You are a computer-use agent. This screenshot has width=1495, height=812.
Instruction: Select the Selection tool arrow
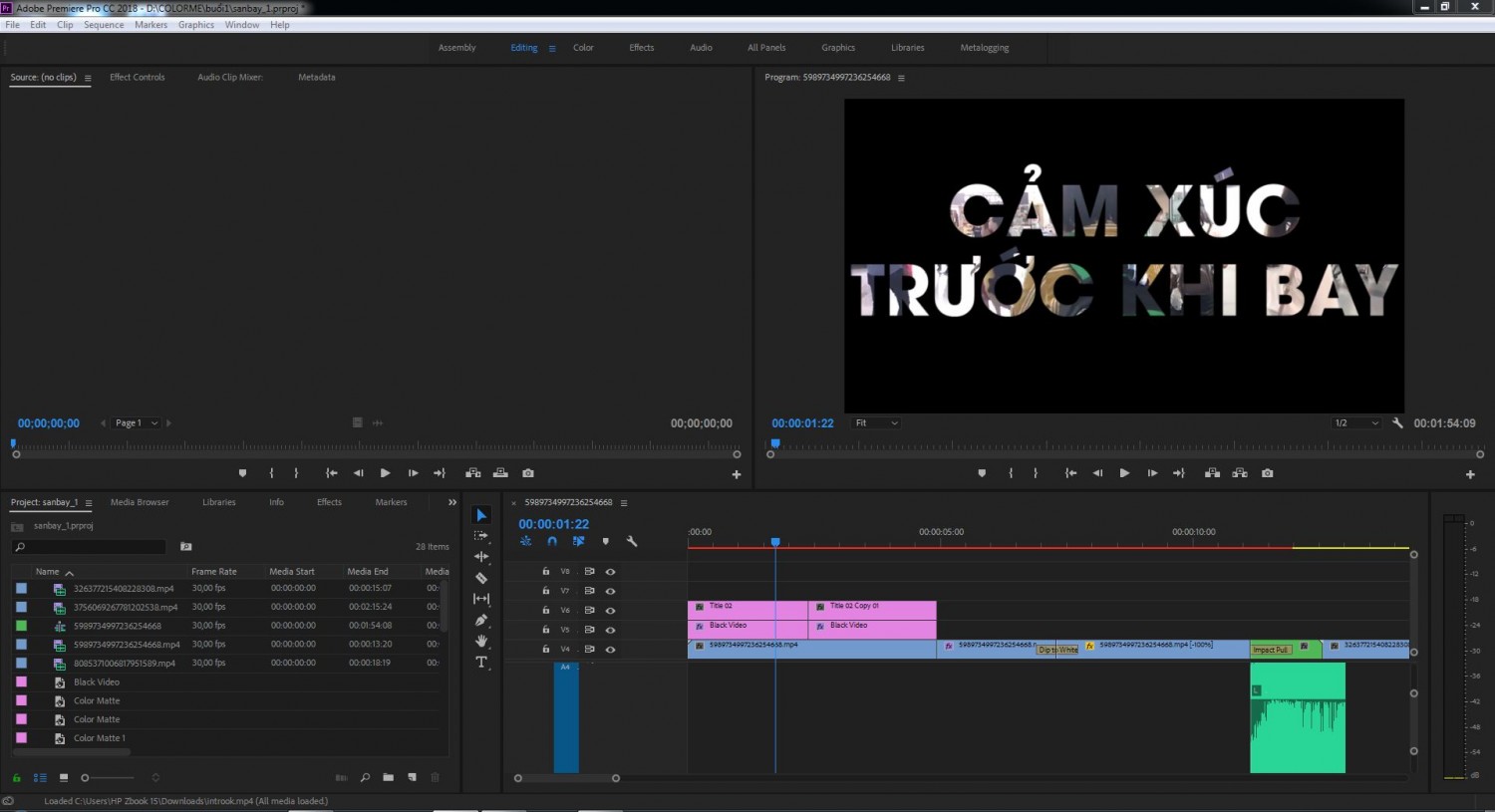(x=481, y=515)
